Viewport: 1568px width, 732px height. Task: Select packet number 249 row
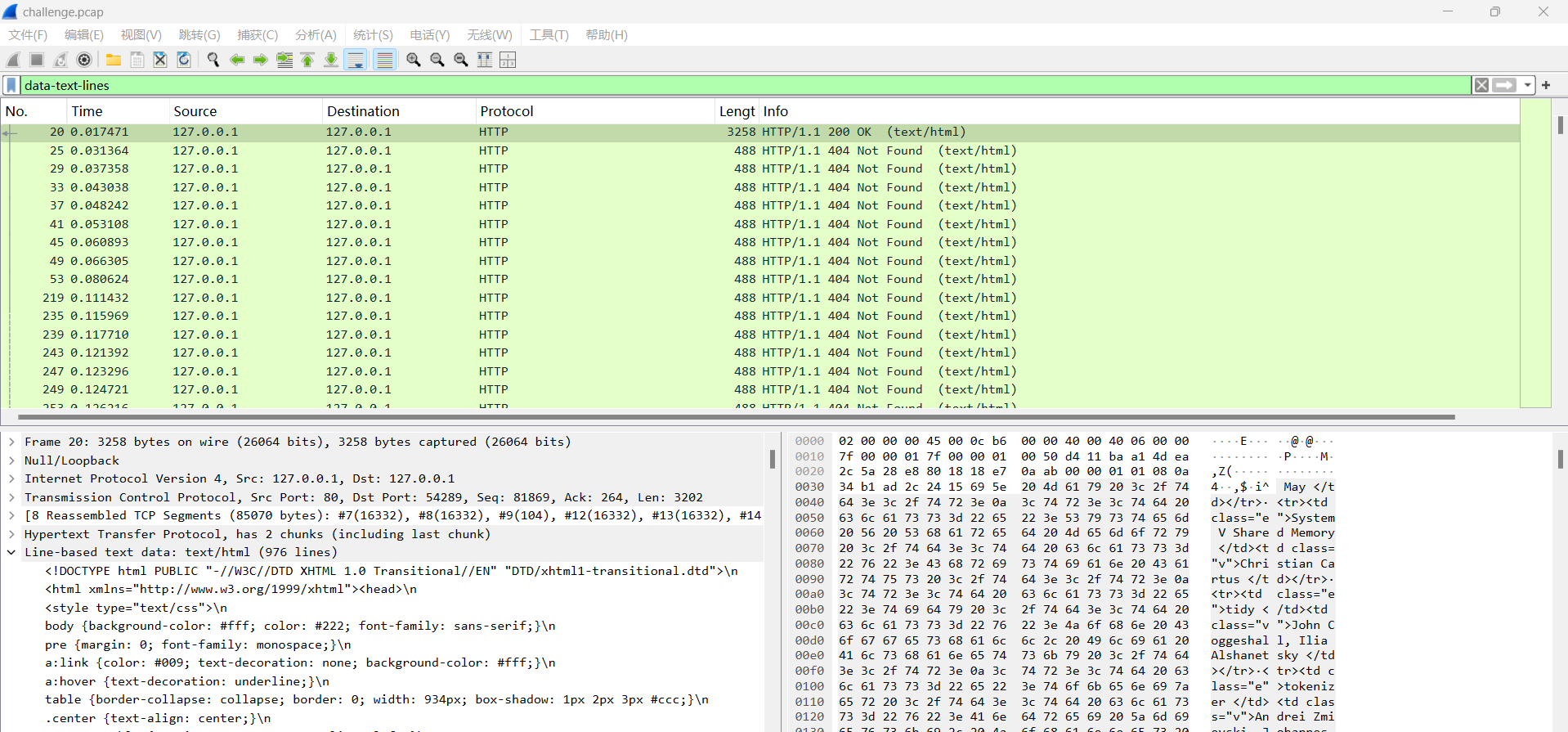[760, 389]
